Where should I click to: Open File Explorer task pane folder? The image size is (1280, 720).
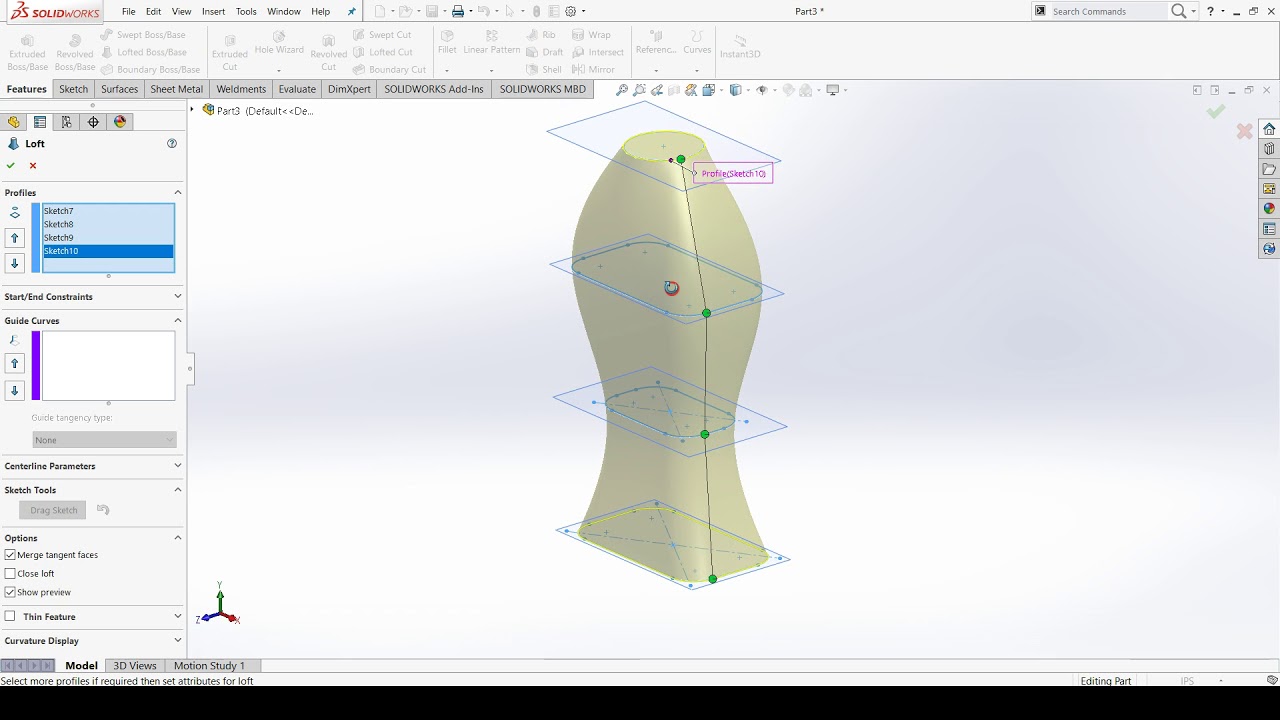[x=1269, y=169]
